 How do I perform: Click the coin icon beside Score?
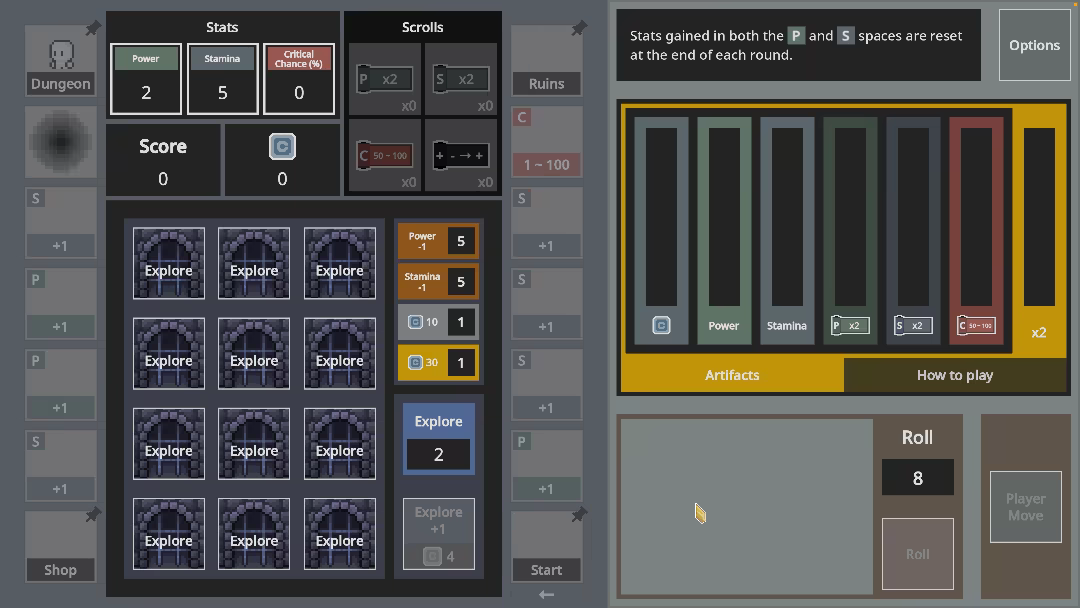click(282, 147)
